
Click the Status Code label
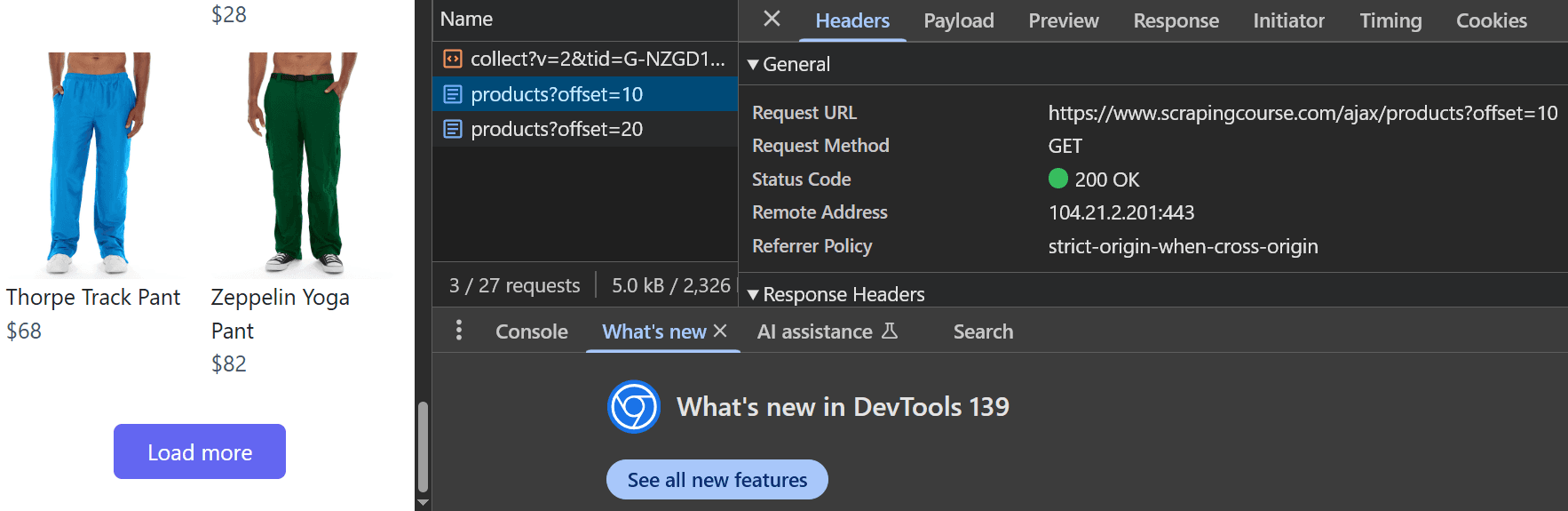click(x=802, y=180)
